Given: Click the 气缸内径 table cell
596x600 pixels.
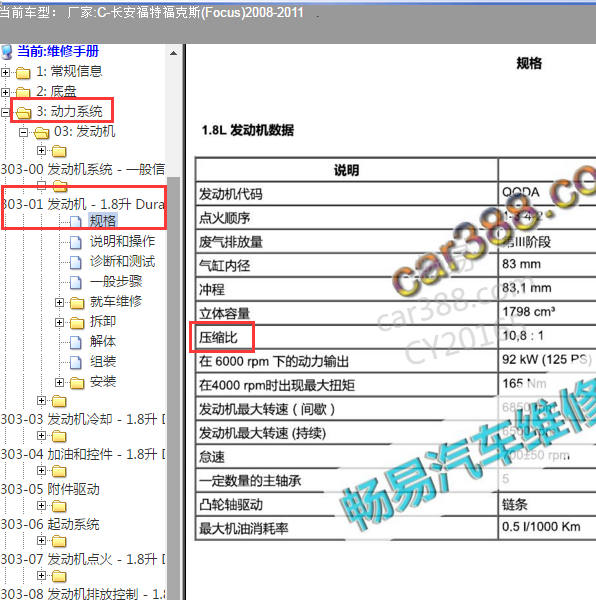Looking at the screenshot, I should [x=347, y=265].
